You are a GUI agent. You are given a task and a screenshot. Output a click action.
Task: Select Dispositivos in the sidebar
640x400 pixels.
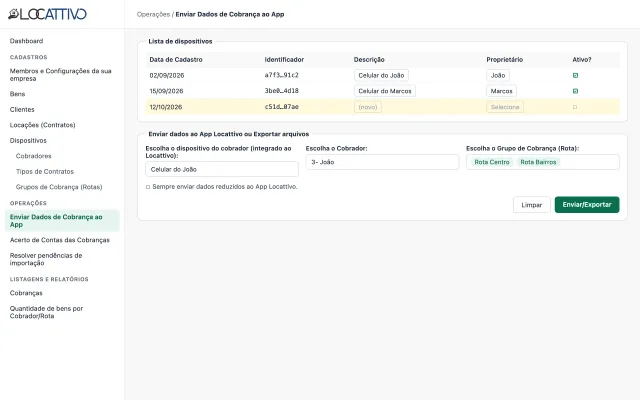[x=28, y=140]
